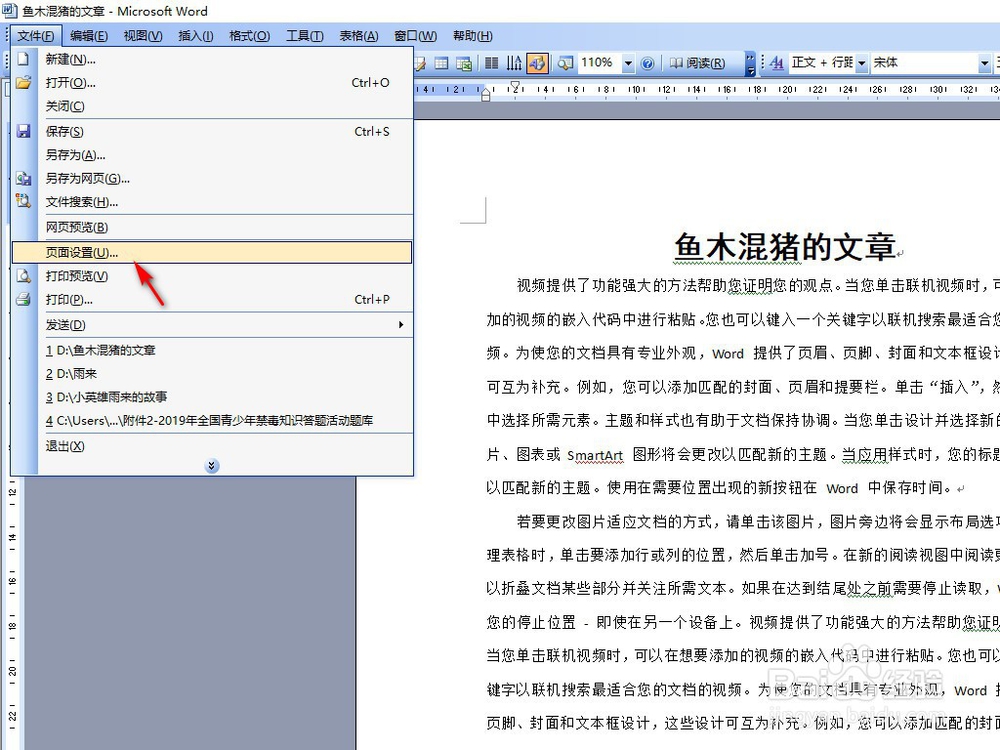This screenshot has height=750, width=1000.
Task: Choose 打印(P)... menu entry
Action: (212, 299)
